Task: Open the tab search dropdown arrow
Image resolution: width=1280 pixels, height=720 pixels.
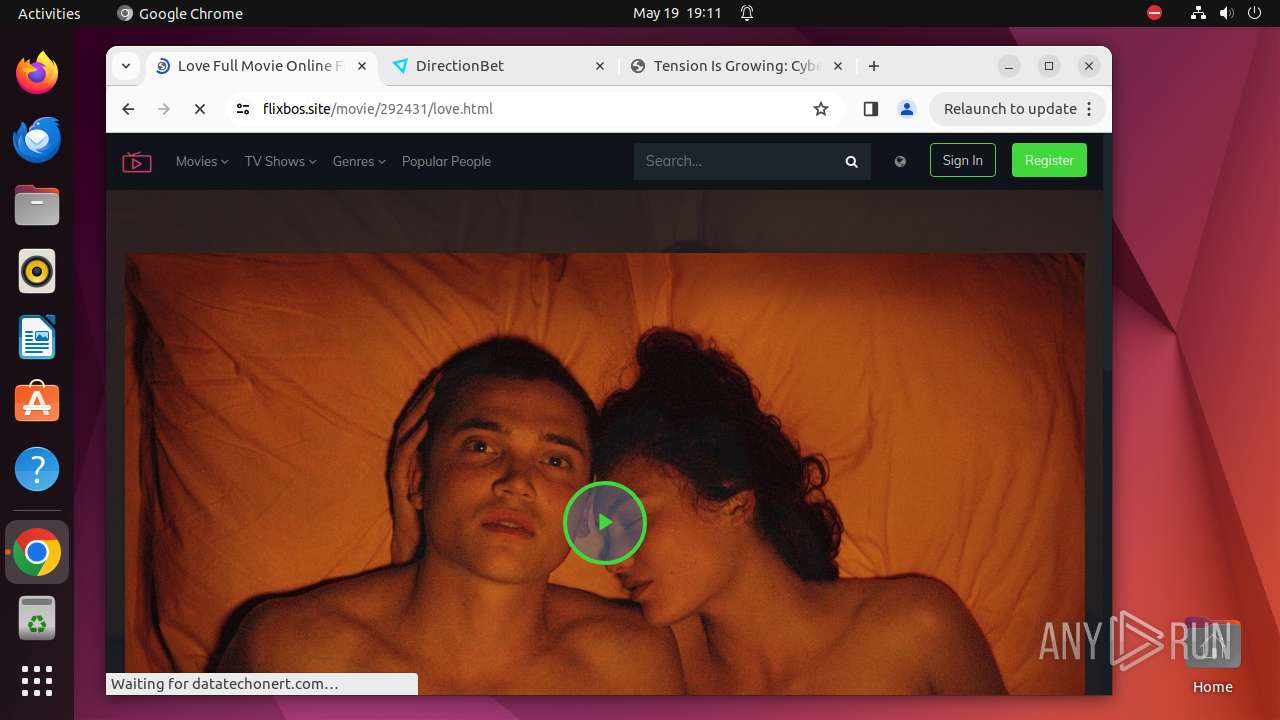Action: coord(125,66)
